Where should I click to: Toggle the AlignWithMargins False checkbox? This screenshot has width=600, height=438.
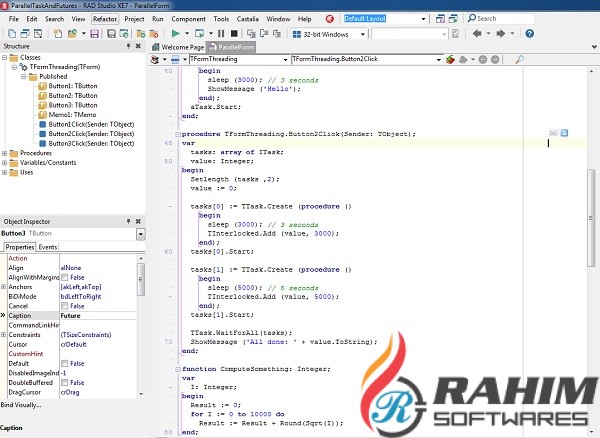click(x=65, y=277)
